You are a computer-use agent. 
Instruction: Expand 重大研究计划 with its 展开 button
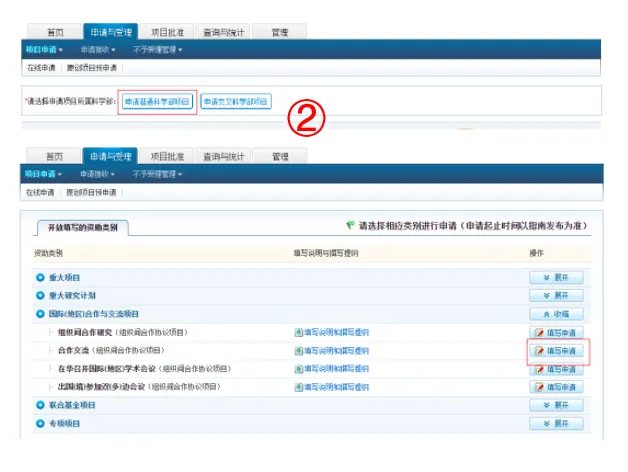556,295
